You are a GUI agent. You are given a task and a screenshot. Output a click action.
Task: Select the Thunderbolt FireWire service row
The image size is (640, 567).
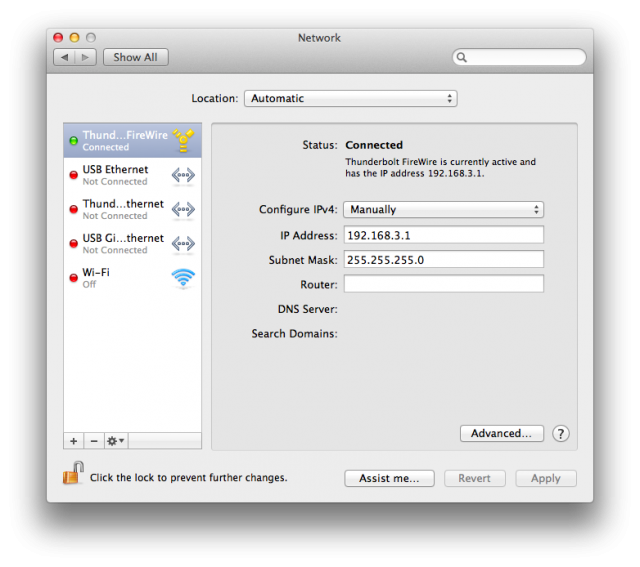132,140
